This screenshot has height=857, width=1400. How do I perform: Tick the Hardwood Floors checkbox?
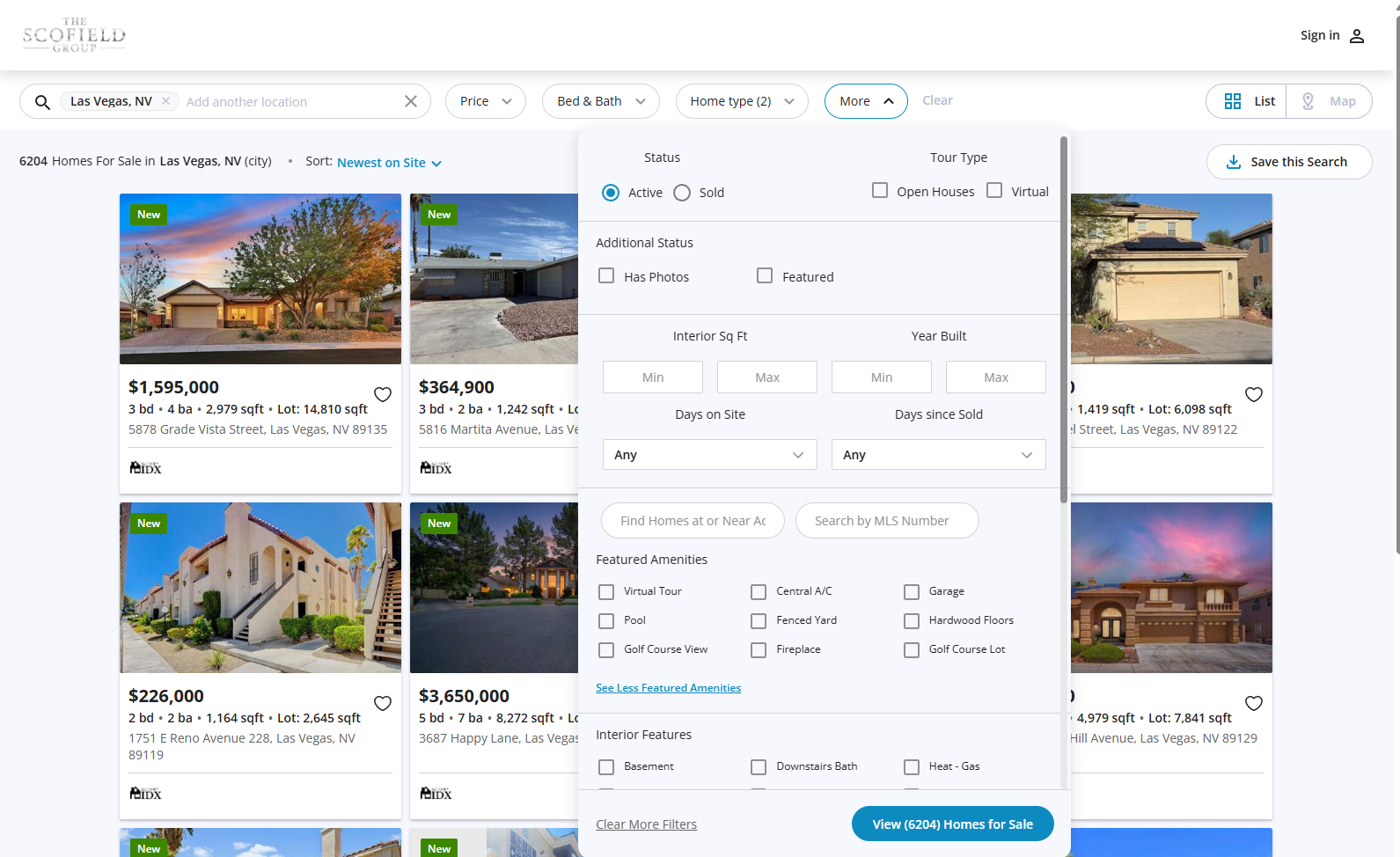pos(912,621)
